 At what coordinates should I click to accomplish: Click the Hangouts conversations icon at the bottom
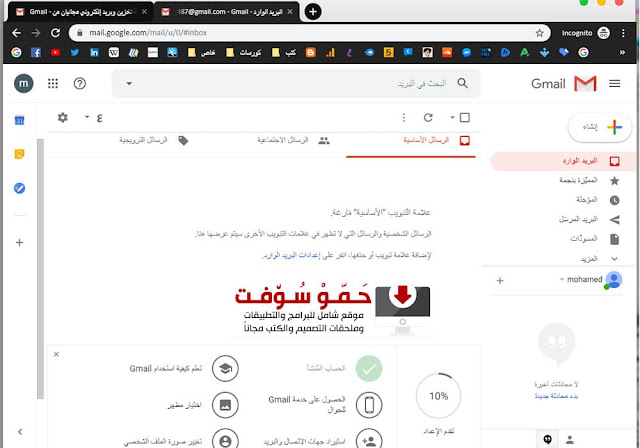[x=548, y=439]
